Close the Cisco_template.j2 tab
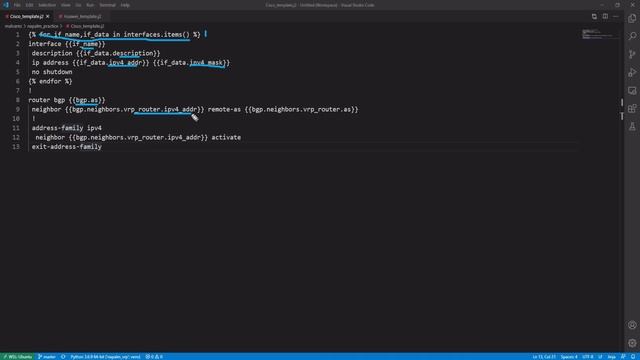The width and height of the screenshot is (640, 360). [x=48, y=16]
